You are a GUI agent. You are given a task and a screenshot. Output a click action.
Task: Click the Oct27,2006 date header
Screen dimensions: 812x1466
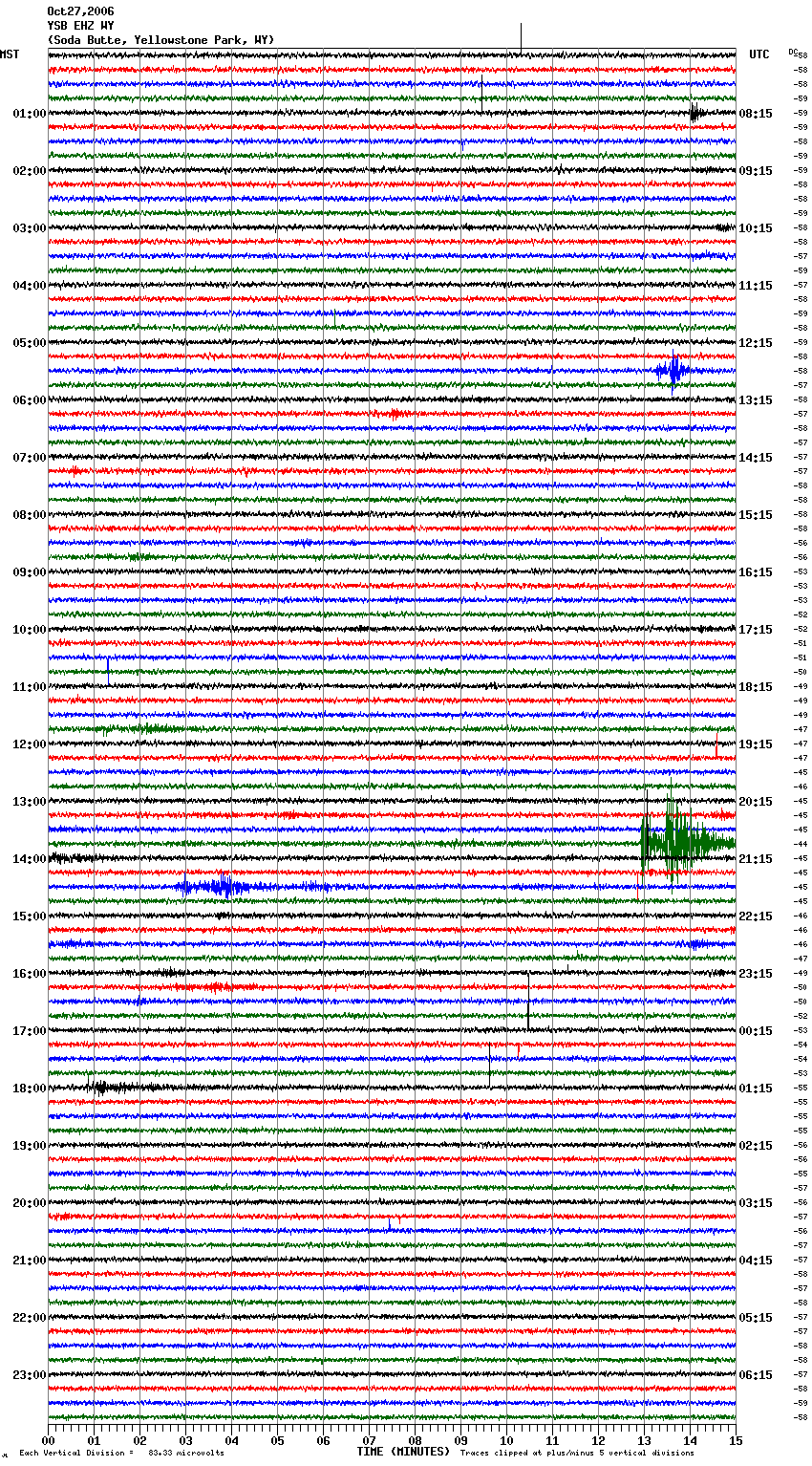80,11
